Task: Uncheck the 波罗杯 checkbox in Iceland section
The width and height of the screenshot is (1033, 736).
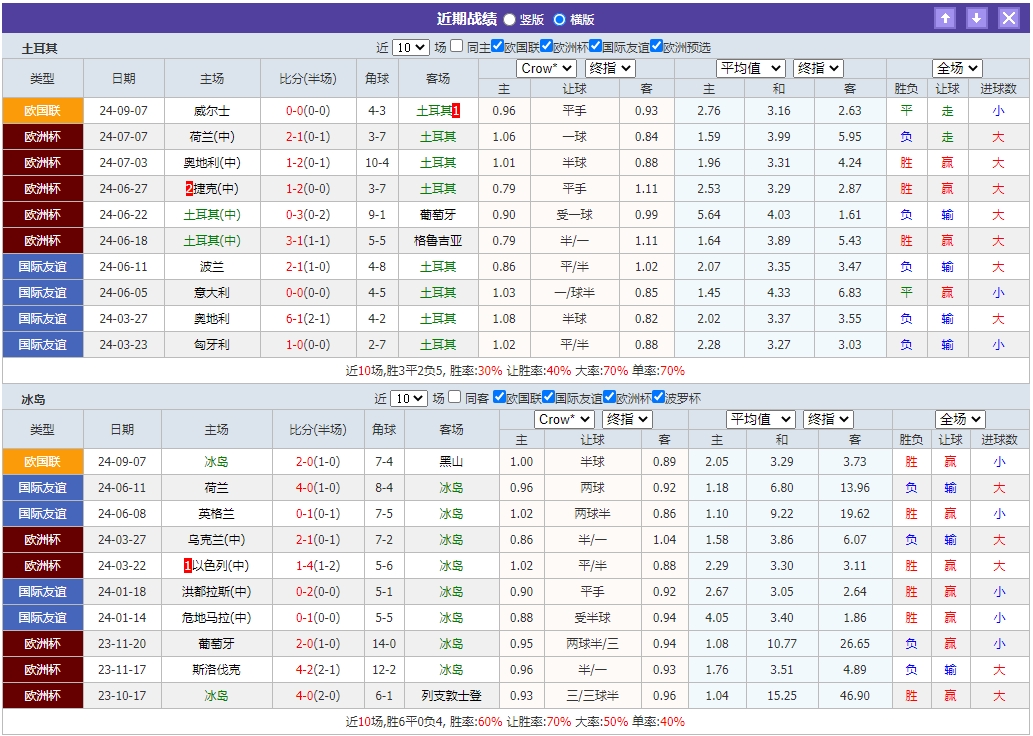Action: [659, 395]
